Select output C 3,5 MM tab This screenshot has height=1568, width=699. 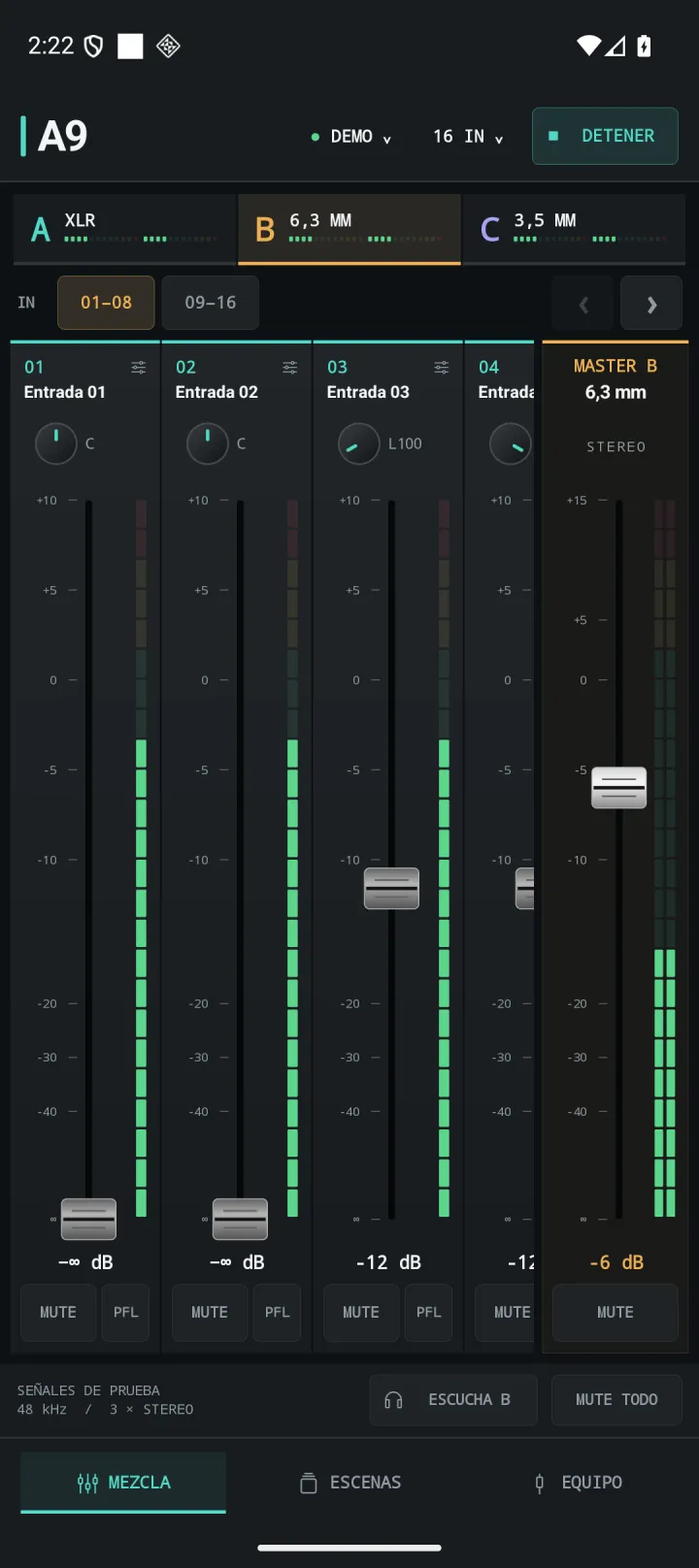tap(574, 229)
